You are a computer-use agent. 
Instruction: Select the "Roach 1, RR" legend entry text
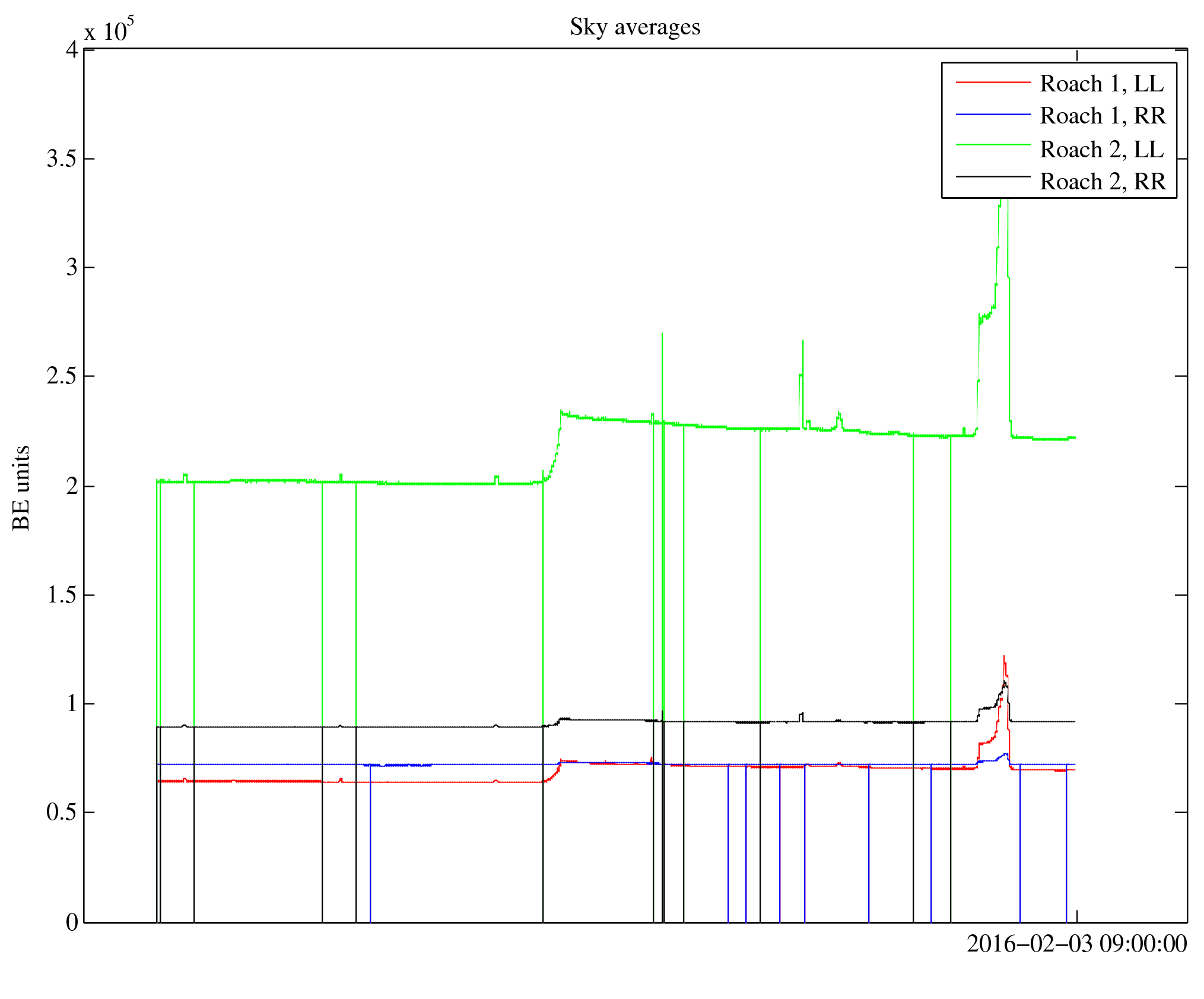1103,116
